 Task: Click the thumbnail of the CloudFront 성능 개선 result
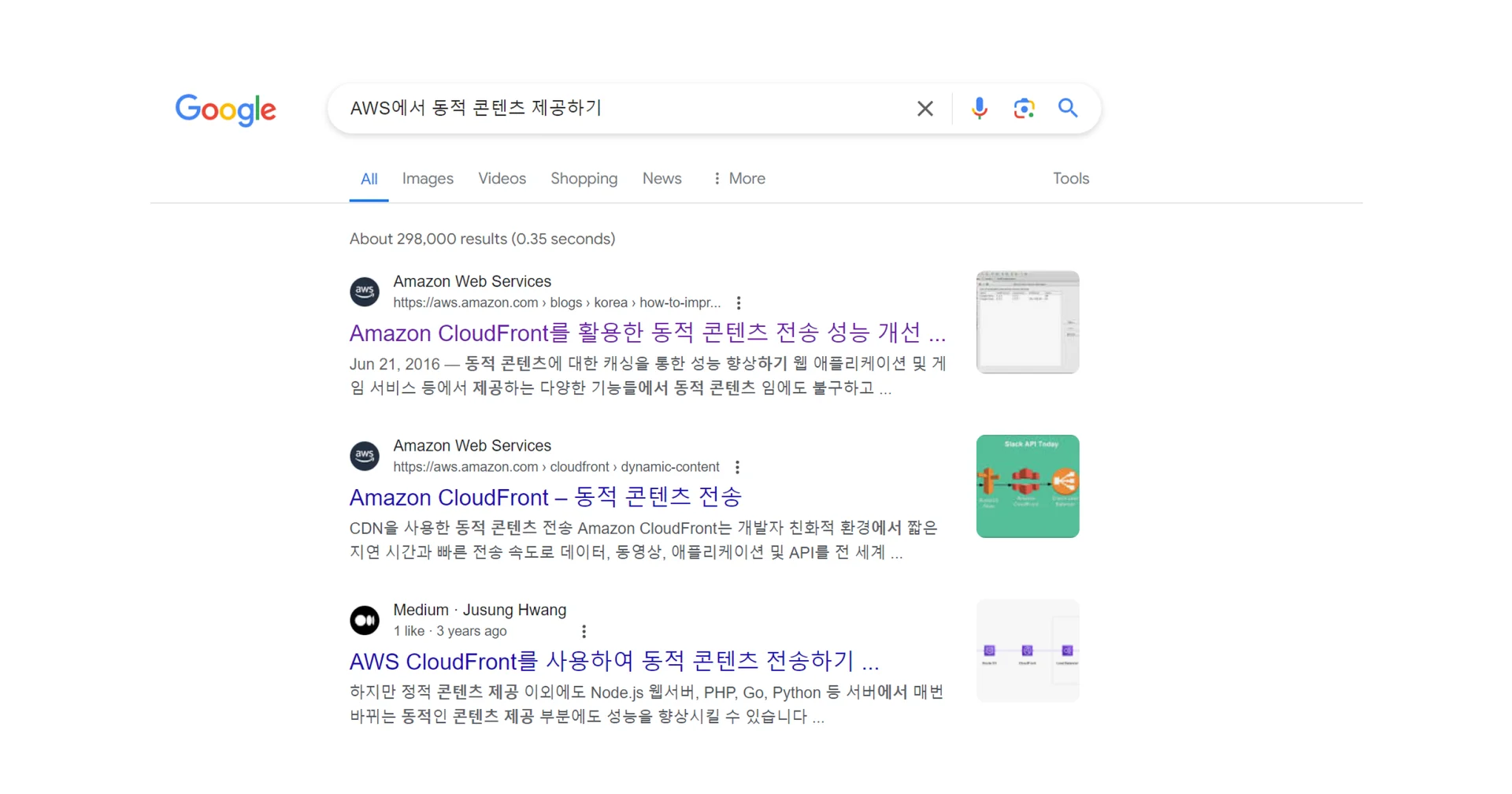click(1028, 322)
